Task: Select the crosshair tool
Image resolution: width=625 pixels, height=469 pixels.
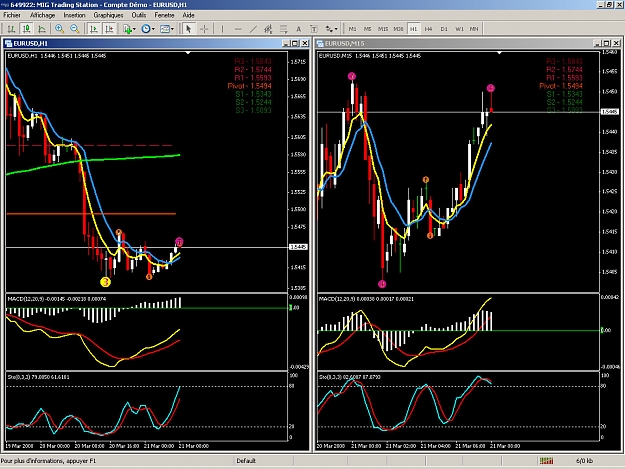Action: click(204, 29)
